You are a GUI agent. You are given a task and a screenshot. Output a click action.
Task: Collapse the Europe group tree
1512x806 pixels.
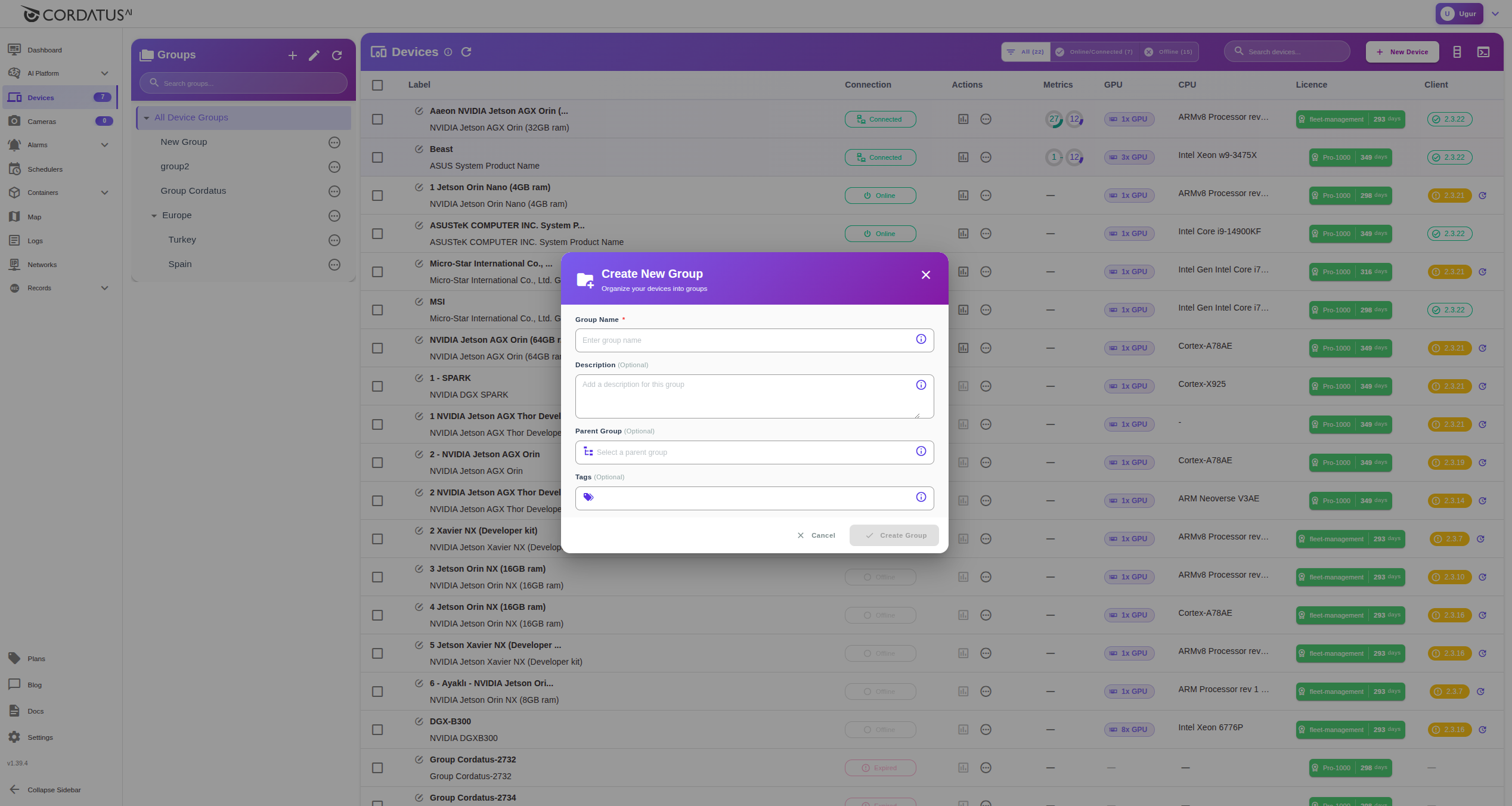point(154,216)
